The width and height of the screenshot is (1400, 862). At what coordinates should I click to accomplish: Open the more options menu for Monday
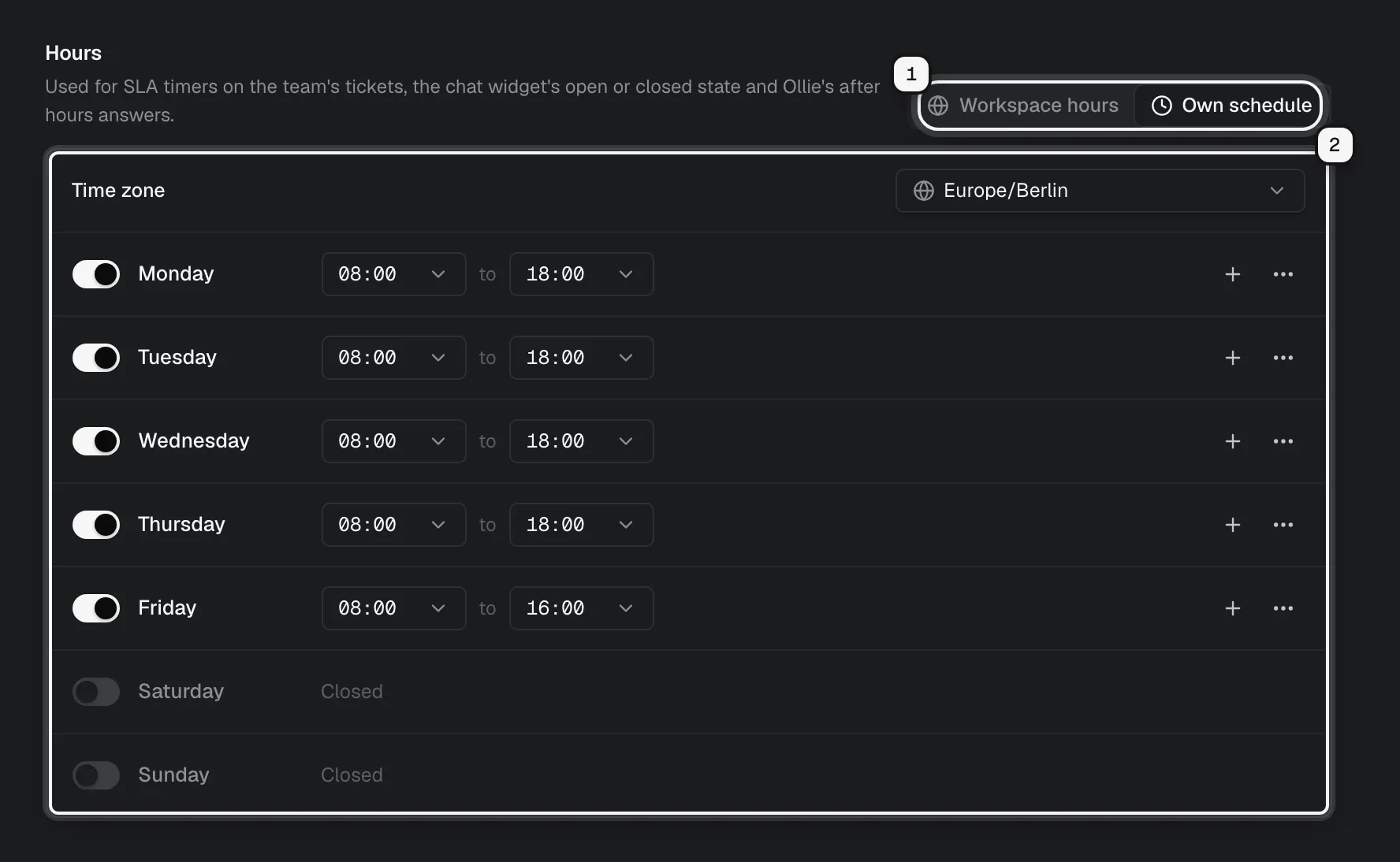coord(1283,274)
